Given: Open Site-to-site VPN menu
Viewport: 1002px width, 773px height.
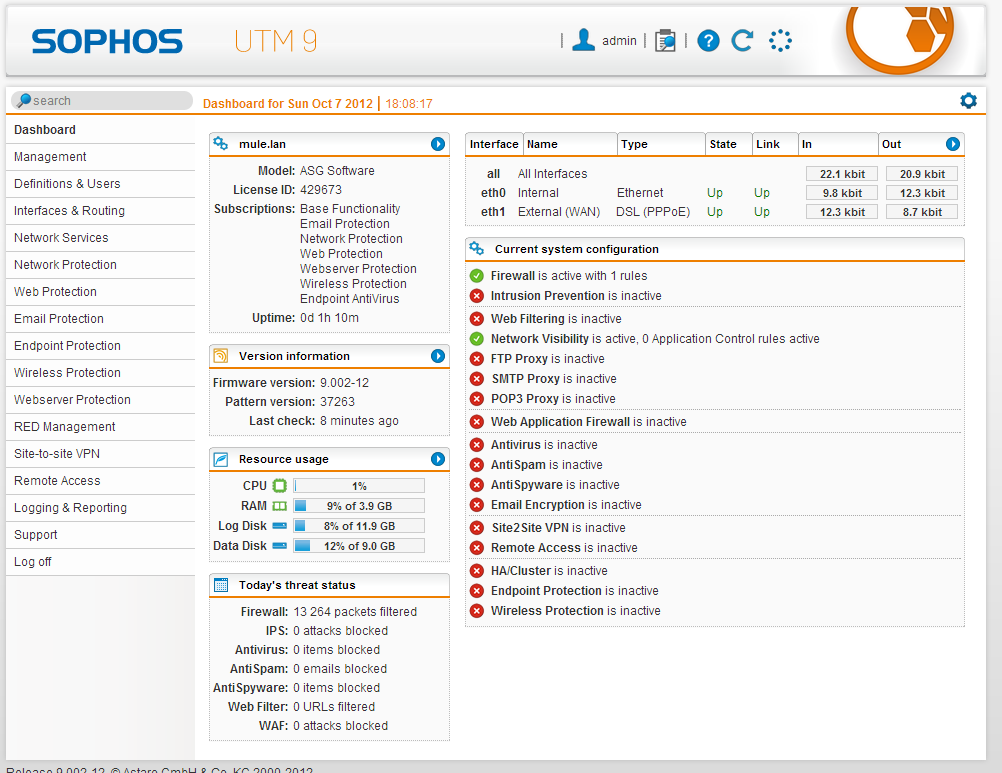Looking at the screenshot, I should pyautogui.click(x=100, y=454).
